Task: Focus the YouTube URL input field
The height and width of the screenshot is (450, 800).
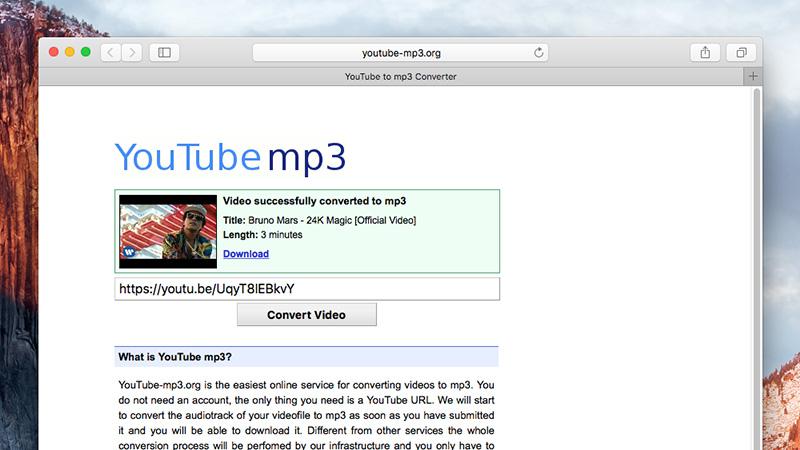Action: (307, 289)
